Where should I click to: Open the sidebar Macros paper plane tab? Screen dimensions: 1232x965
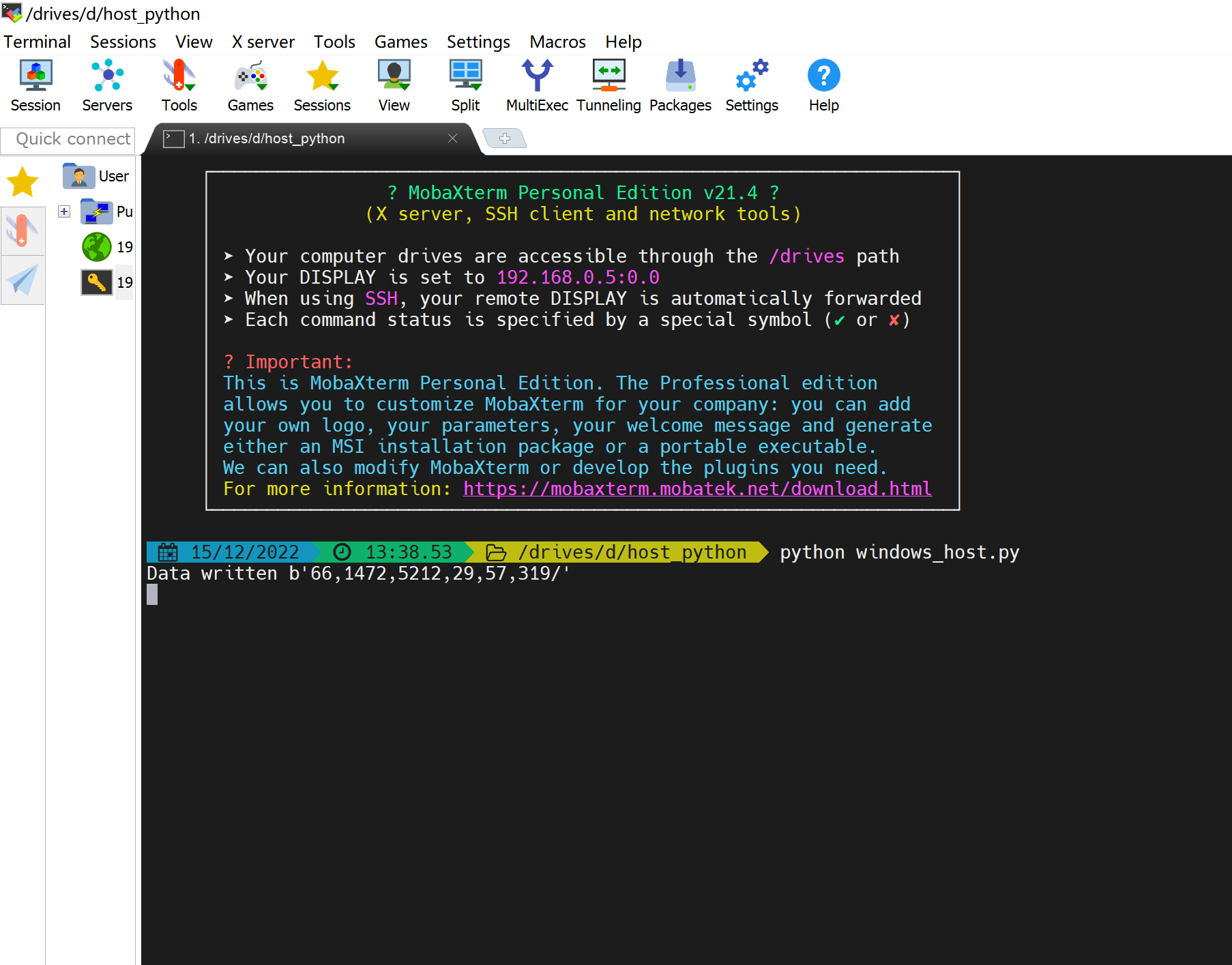tap(23, 280)
